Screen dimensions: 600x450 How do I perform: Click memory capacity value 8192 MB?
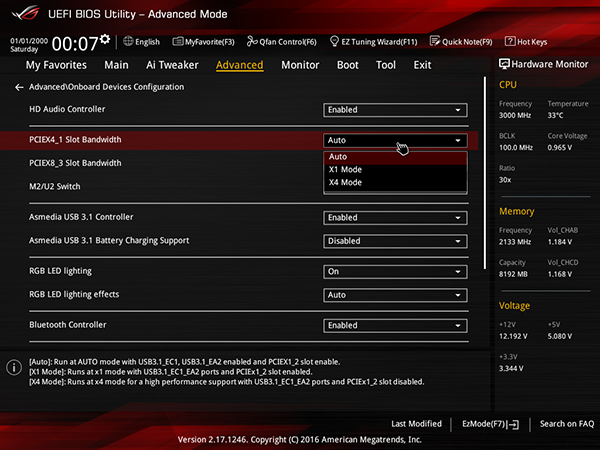click(x=513, y=274)
